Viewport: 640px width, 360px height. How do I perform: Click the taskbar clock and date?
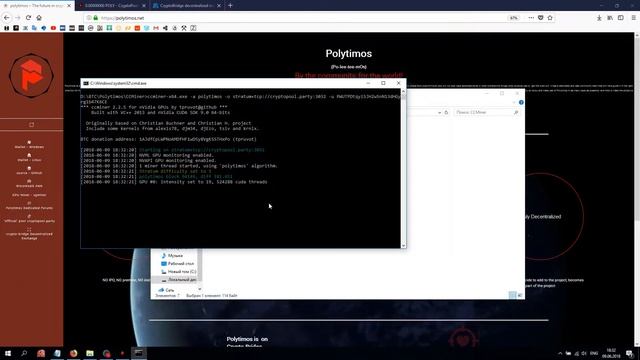click(x=611, y=353)
